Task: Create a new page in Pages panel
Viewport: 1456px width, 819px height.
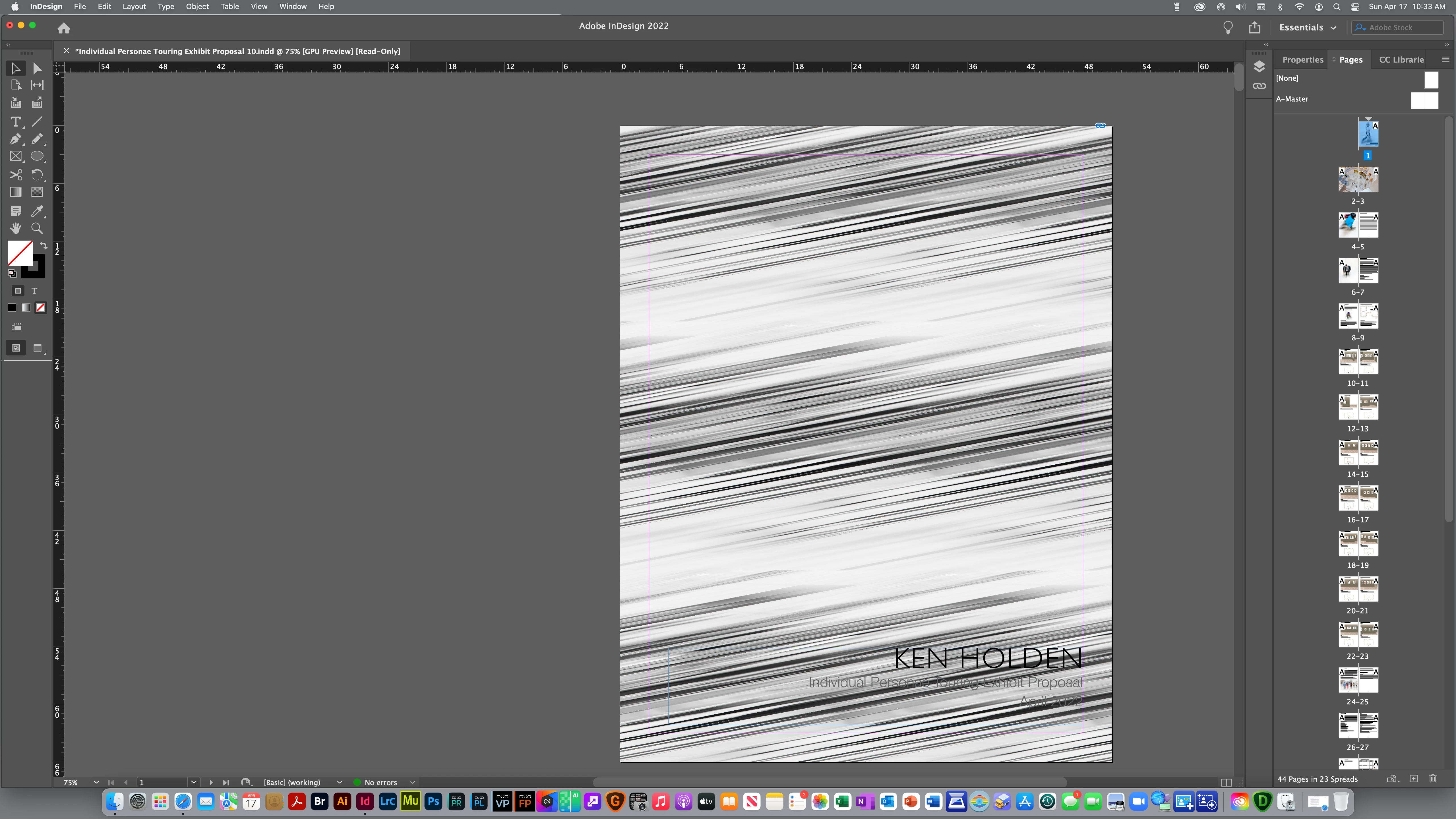Action: point(1413,779)
